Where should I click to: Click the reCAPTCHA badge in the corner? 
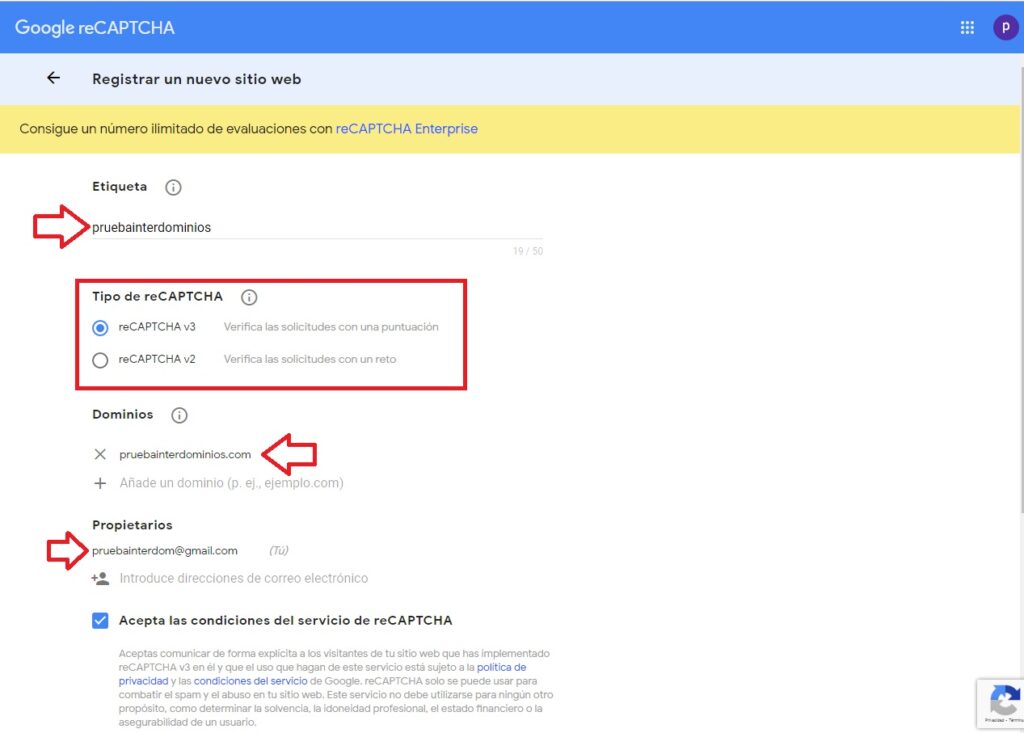(1000, 704)
